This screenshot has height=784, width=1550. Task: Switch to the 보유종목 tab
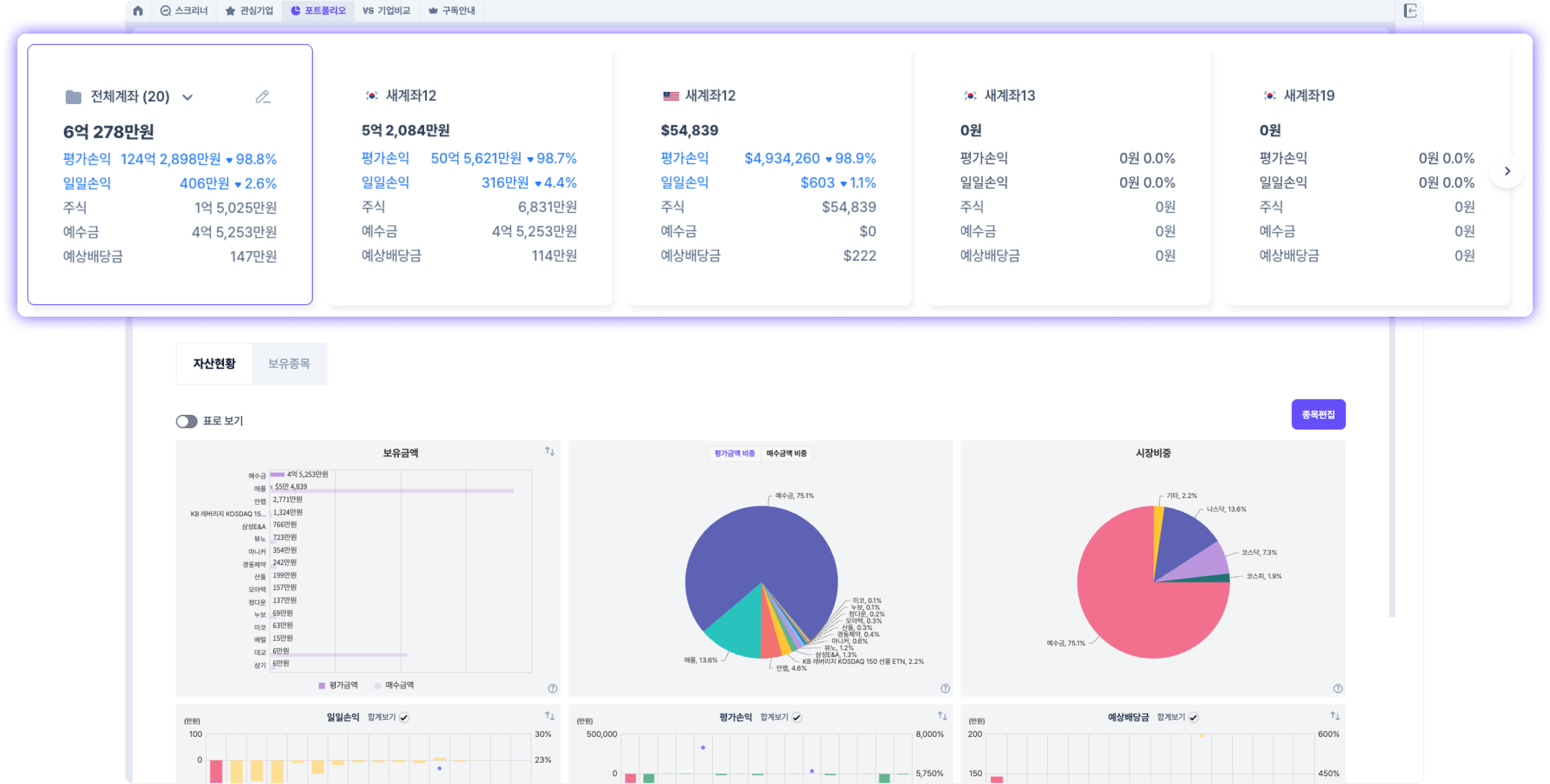pos(289,363)
